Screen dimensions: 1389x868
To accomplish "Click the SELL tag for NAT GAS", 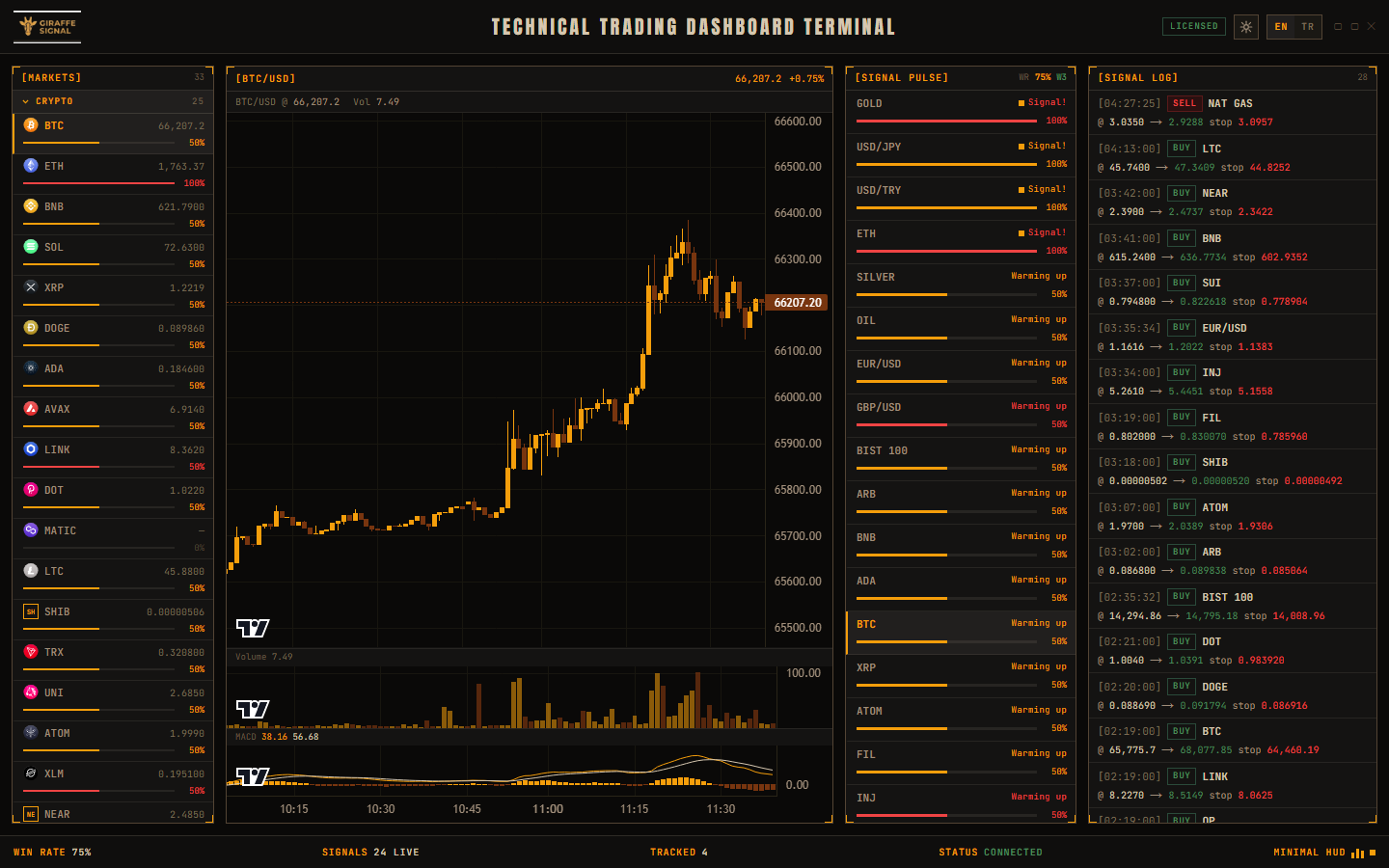I will point(1185,103).
